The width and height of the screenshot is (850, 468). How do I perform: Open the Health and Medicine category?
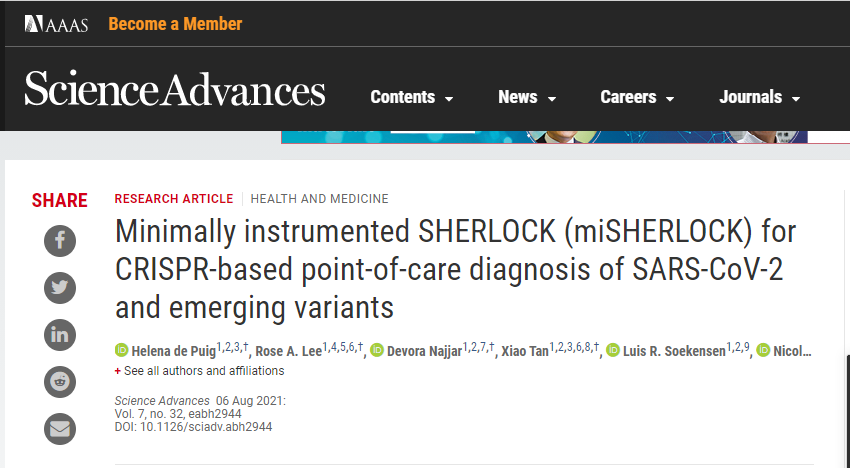319,199
